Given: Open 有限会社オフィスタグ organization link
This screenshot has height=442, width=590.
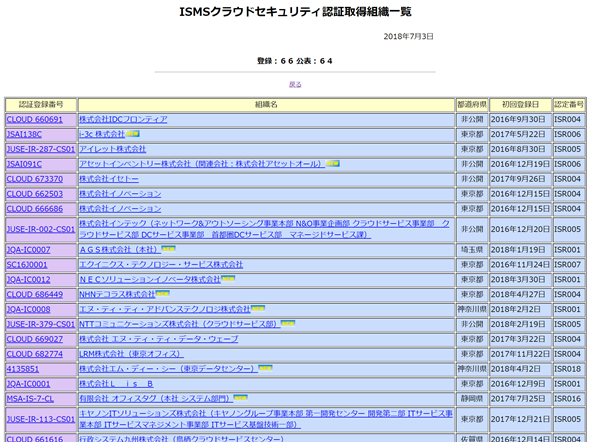Looking at the screenshot, I should point(156,399).
